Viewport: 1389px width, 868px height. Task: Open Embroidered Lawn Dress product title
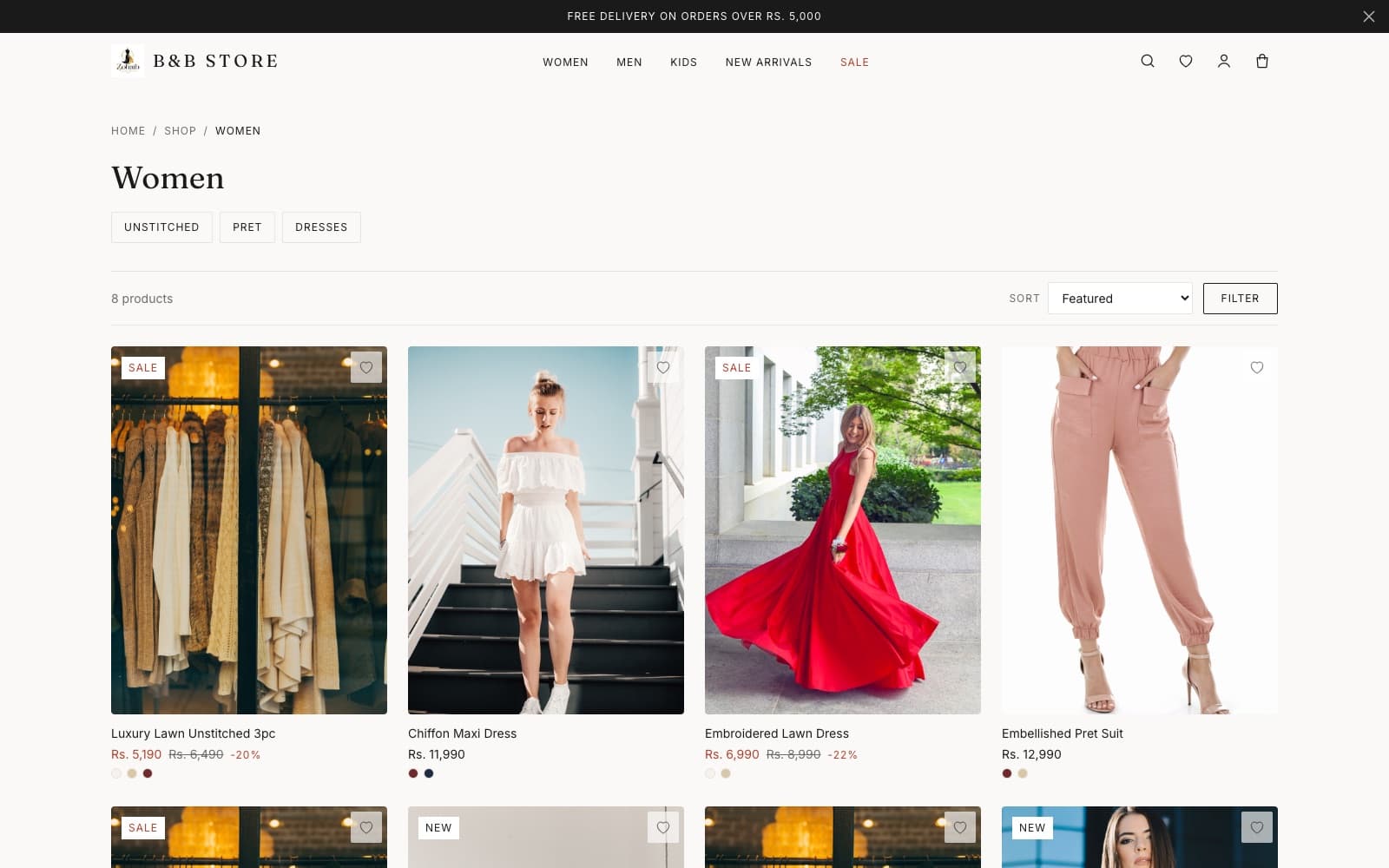click(777, 733)
